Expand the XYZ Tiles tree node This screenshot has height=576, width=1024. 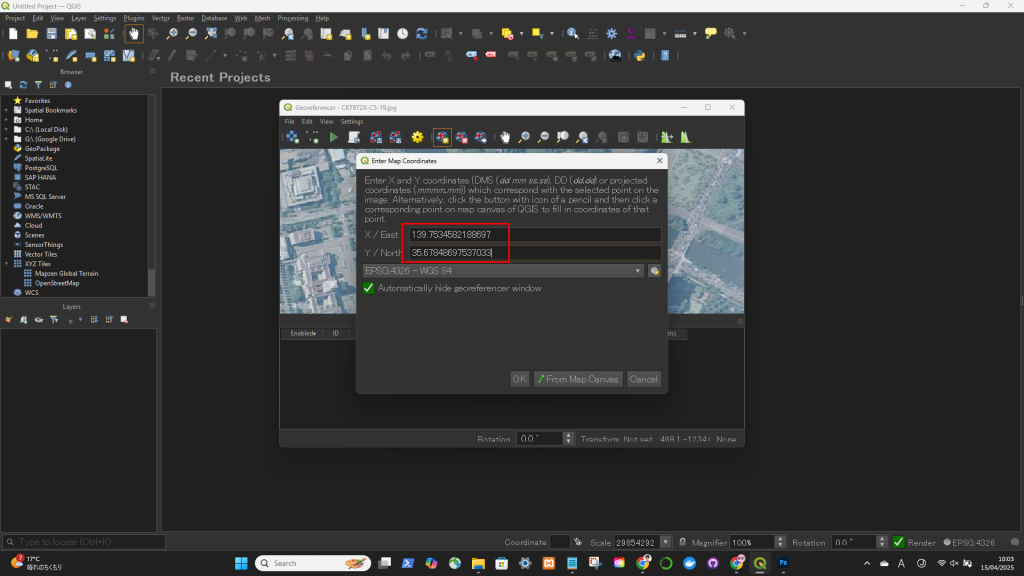point(7,264)
